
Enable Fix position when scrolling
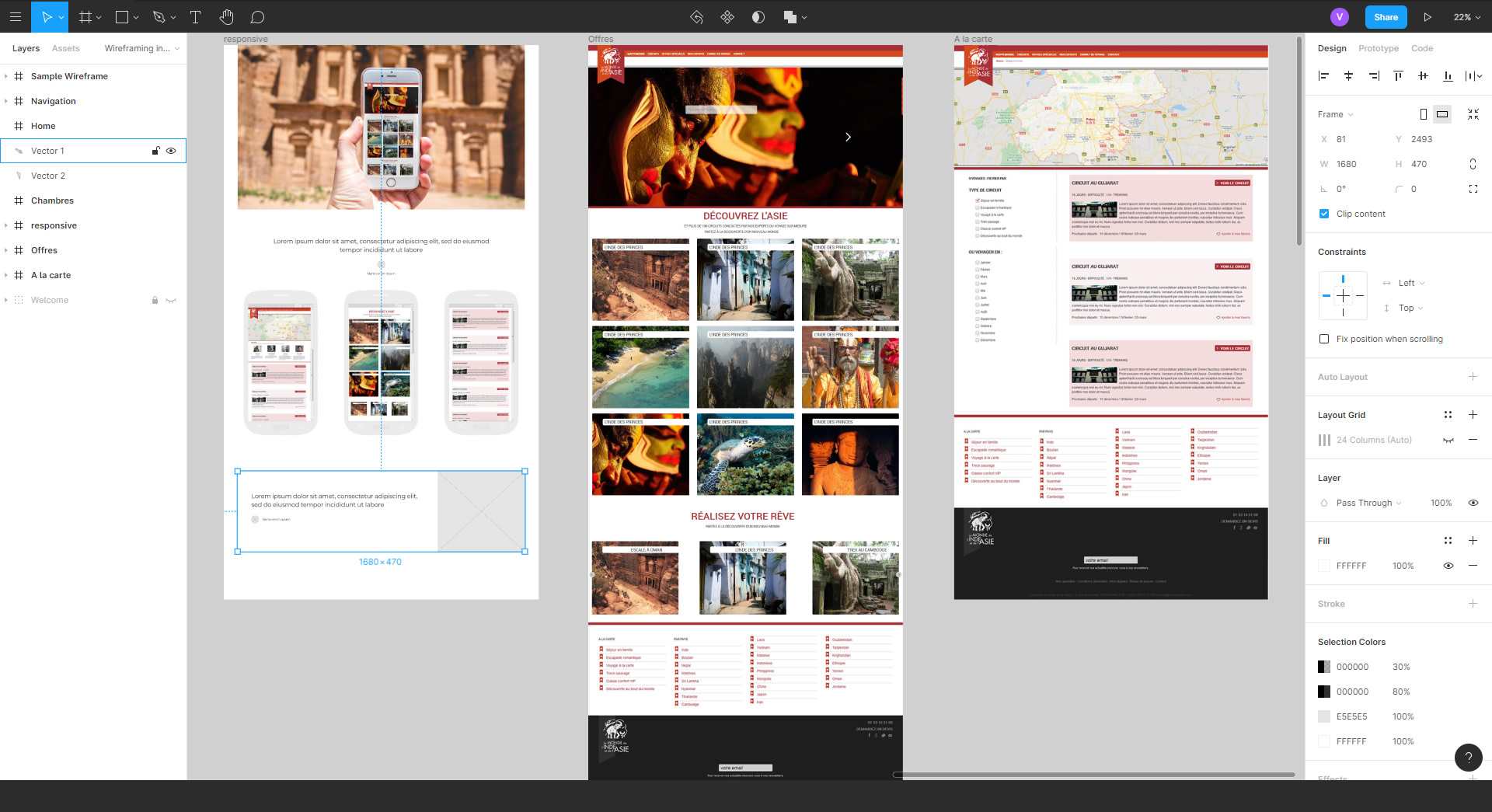click(1323, 339)
